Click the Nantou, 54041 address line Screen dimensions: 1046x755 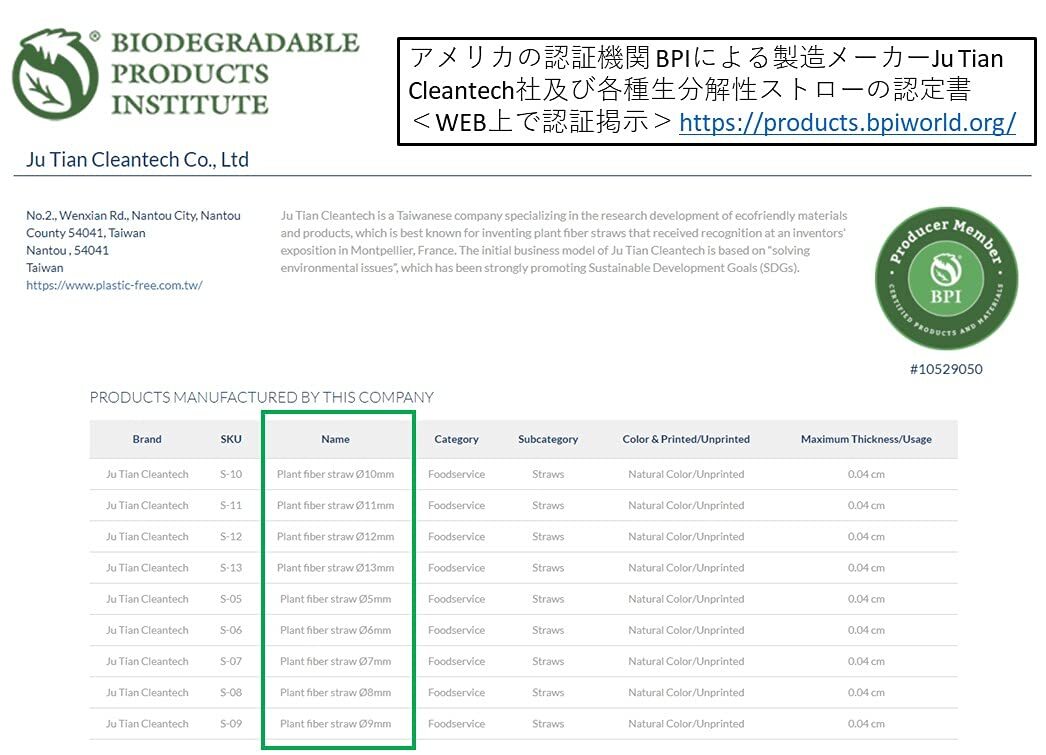pos(67,250)
